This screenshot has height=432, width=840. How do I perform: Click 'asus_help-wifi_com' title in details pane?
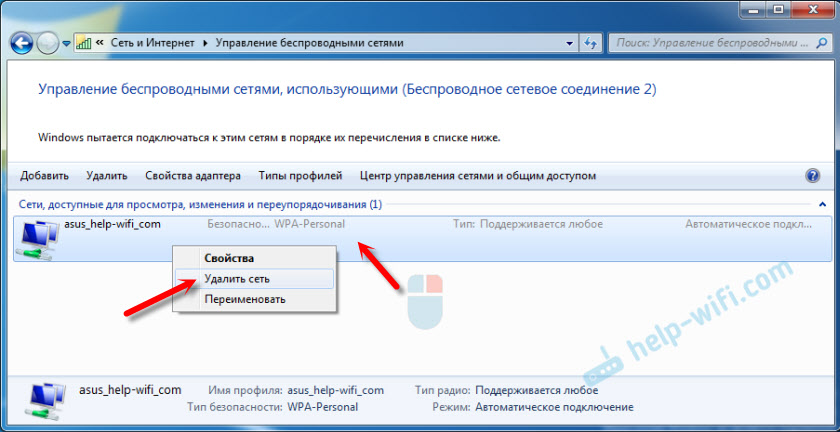pyautogui.click(x=130, y=390)
